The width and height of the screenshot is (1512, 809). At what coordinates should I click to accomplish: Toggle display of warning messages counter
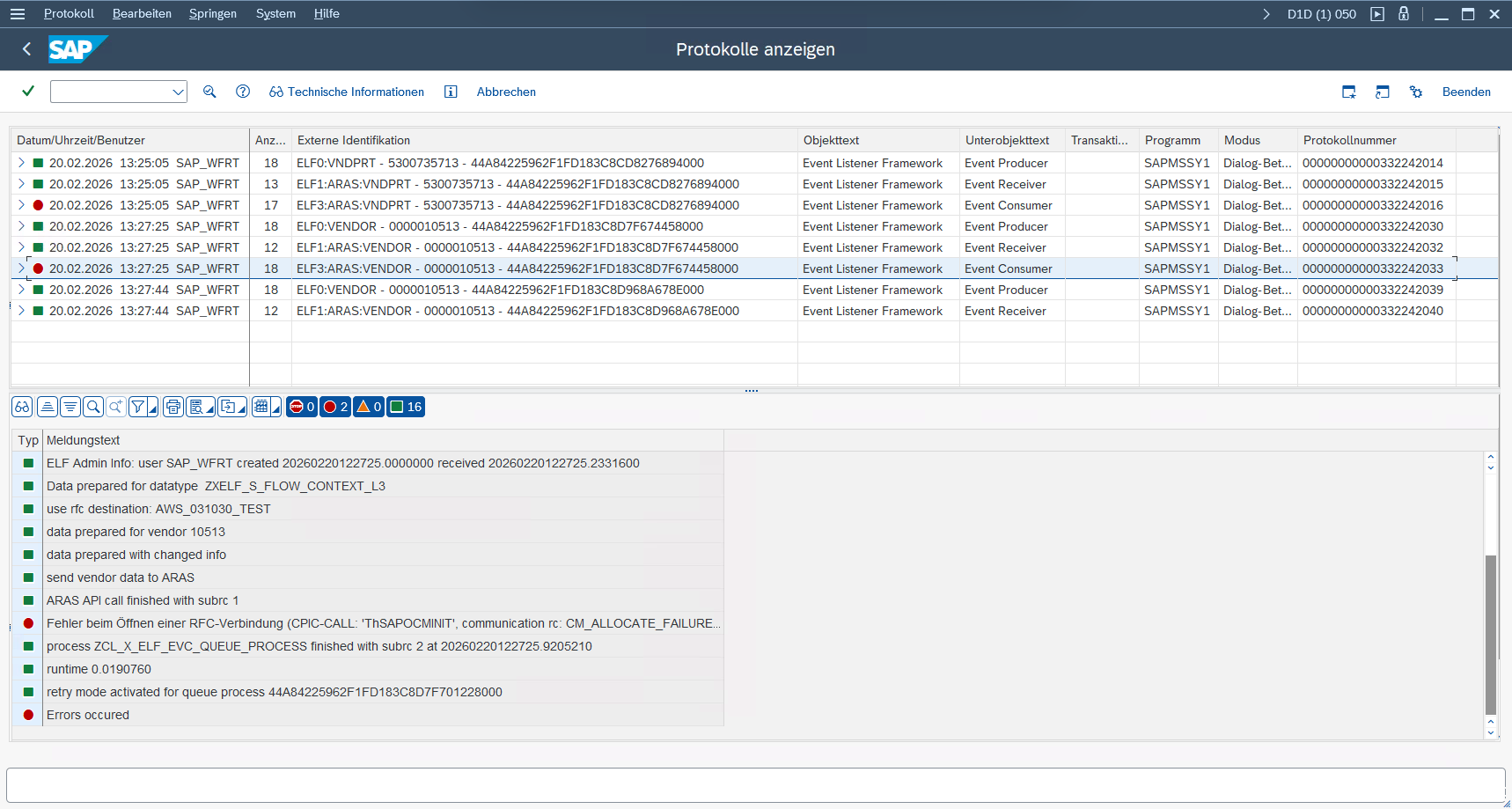(369, 407)
